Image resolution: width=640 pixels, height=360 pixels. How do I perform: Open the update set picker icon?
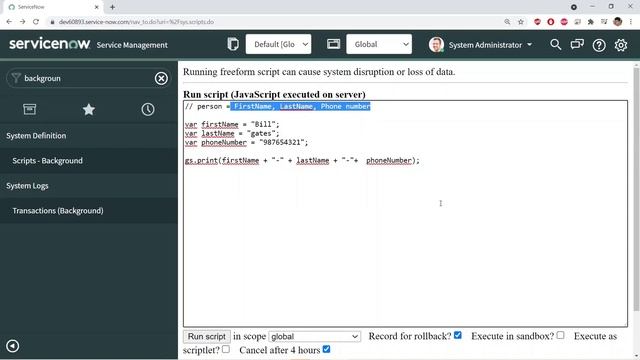[233, 44]
